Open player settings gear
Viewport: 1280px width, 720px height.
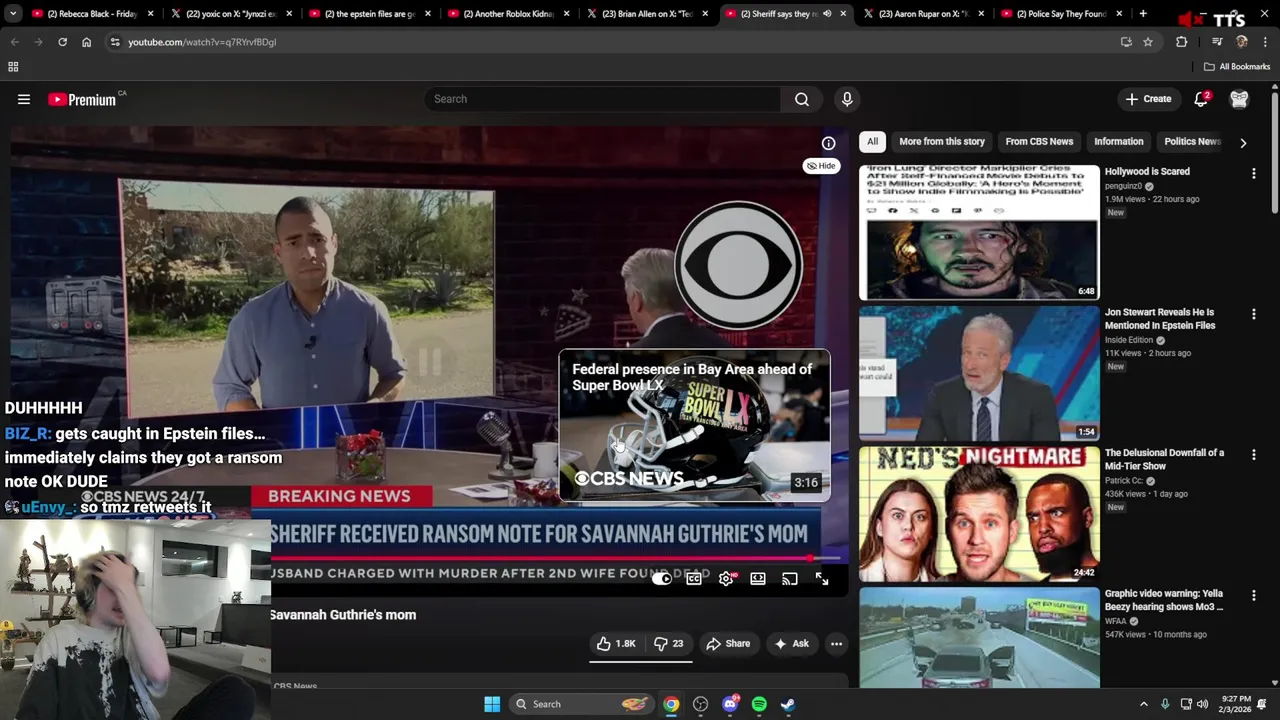[726, 579]
